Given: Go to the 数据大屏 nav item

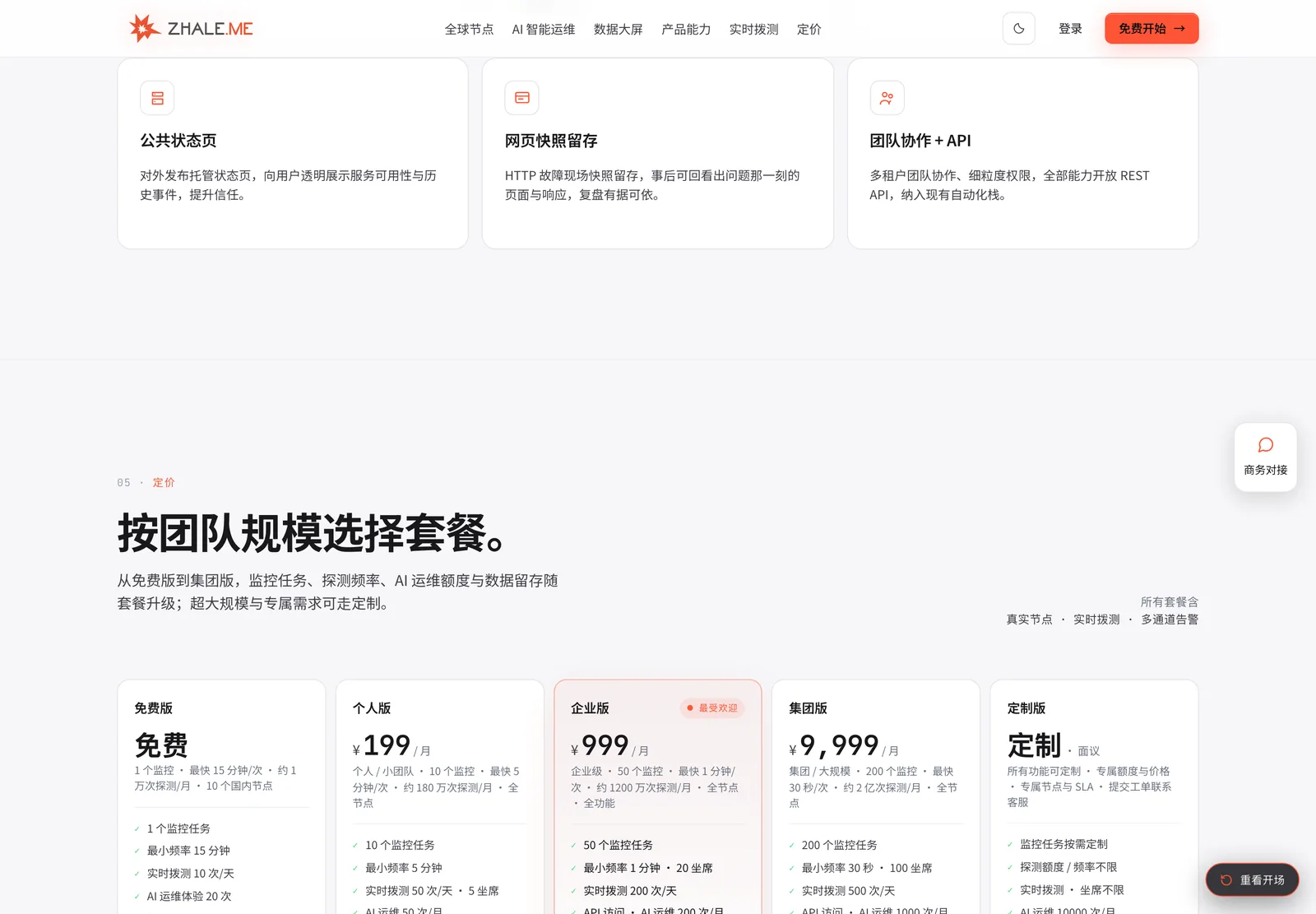Looking at the screenshot, I should click(x=619, y=30).
